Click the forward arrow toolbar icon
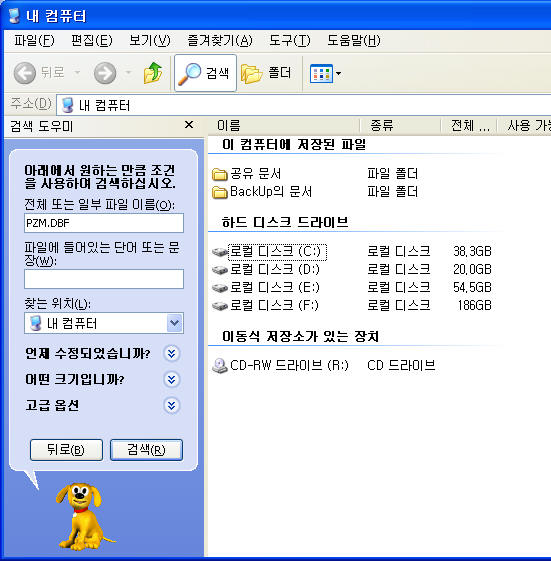 pos(105,73)
